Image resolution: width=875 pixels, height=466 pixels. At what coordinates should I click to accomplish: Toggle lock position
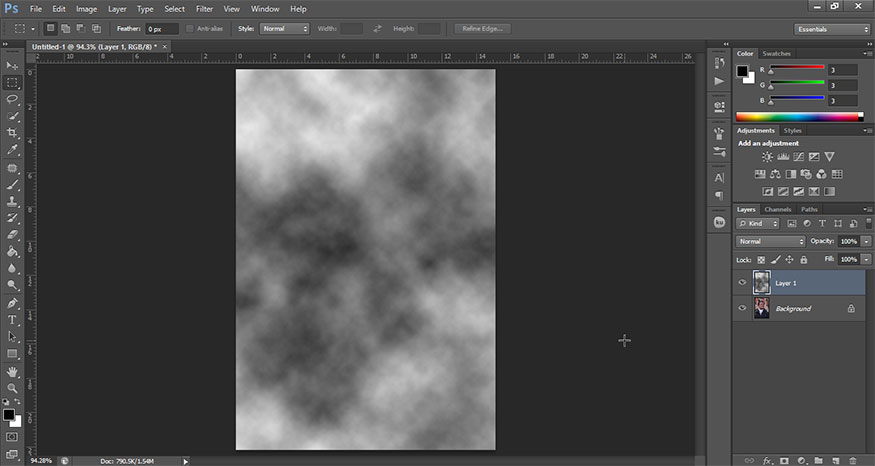[789, 260]
